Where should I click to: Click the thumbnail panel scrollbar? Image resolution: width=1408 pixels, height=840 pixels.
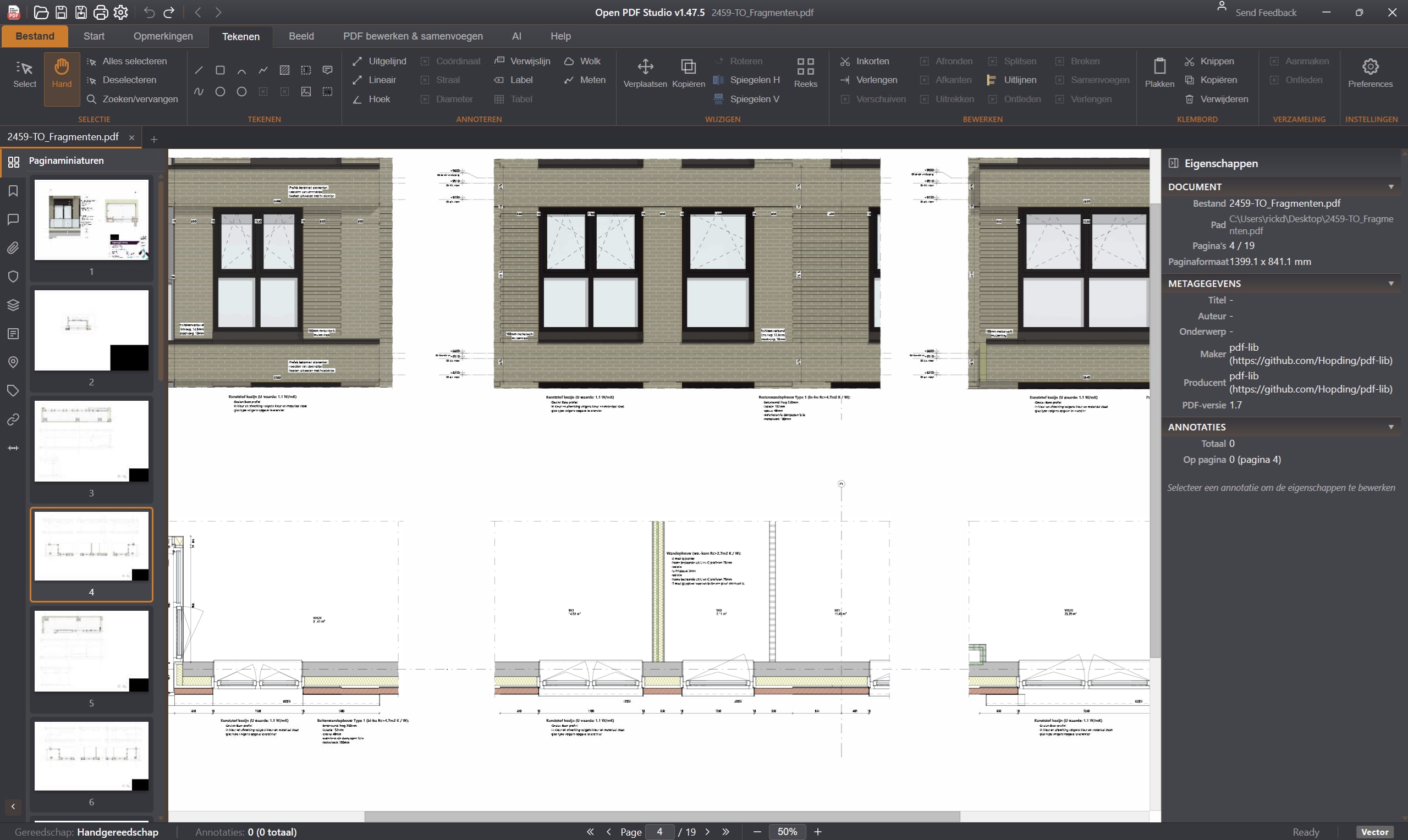[161, 281]
